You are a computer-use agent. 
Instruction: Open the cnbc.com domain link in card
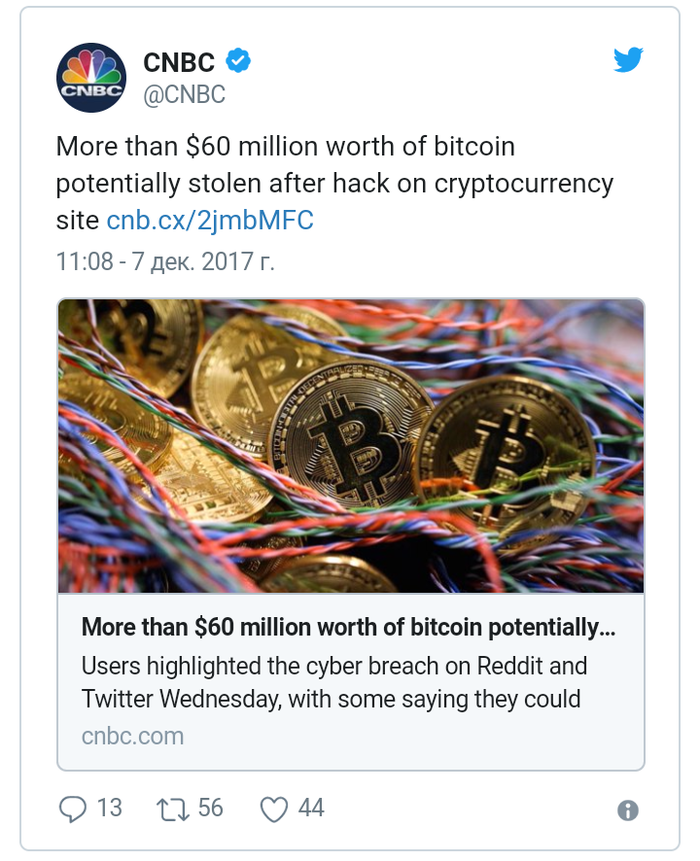132,736
